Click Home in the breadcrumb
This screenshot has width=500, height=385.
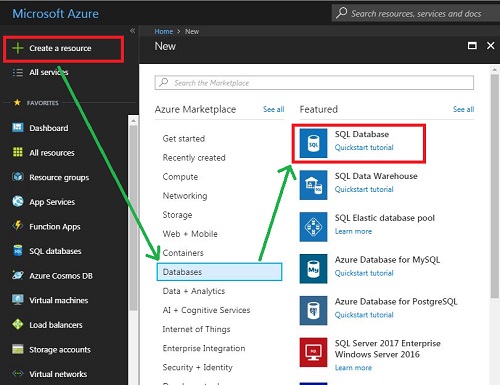click(x=163, y=31)
